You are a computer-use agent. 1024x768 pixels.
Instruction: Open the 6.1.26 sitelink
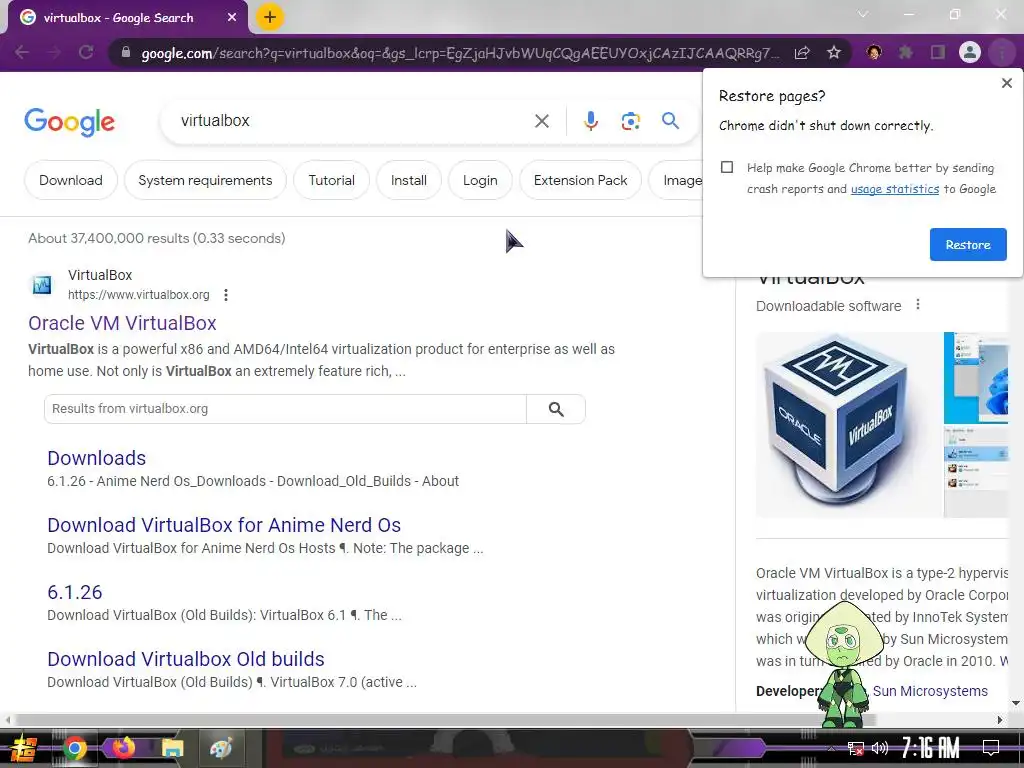point(74,592)
